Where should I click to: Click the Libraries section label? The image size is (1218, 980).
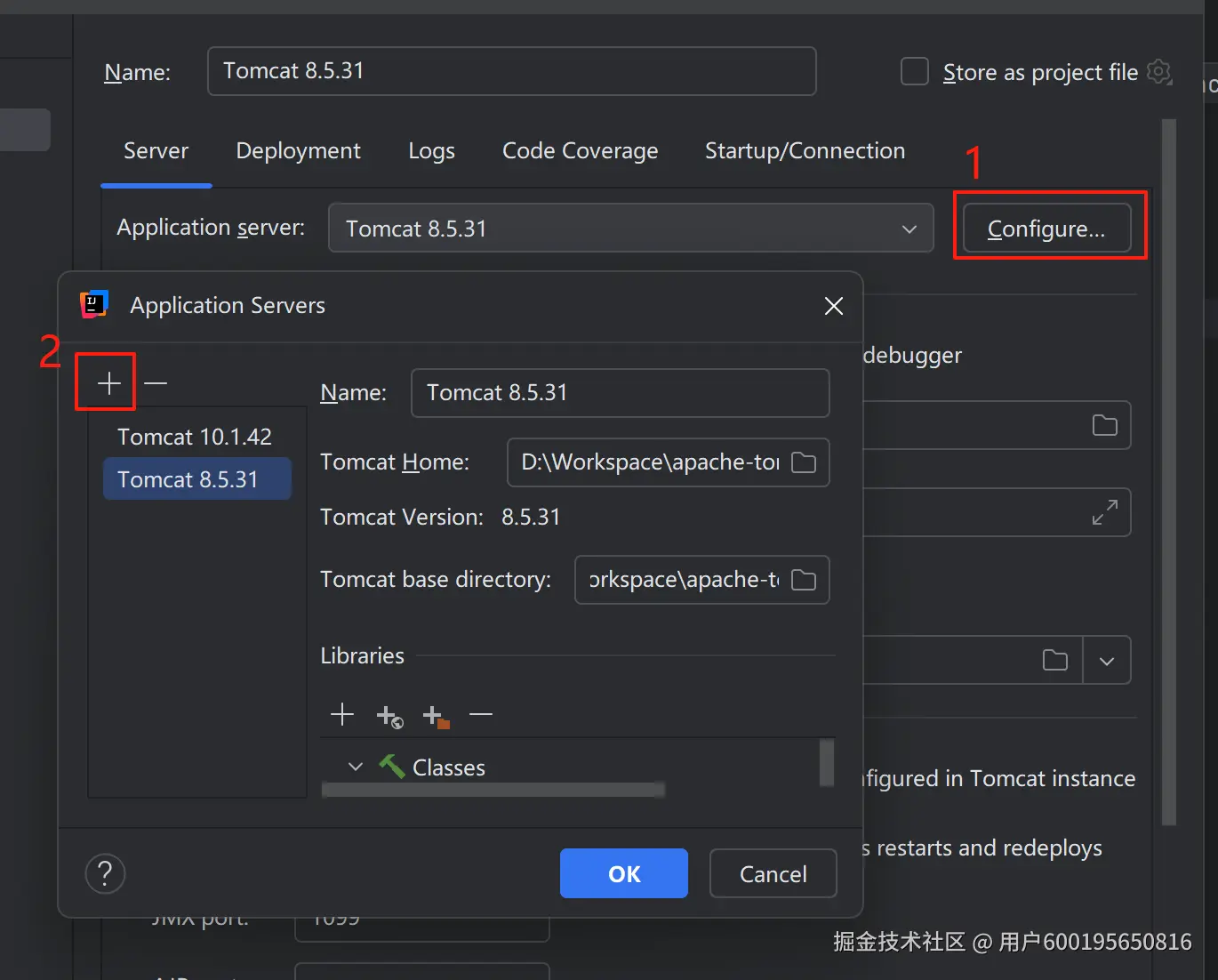[362, 655]
